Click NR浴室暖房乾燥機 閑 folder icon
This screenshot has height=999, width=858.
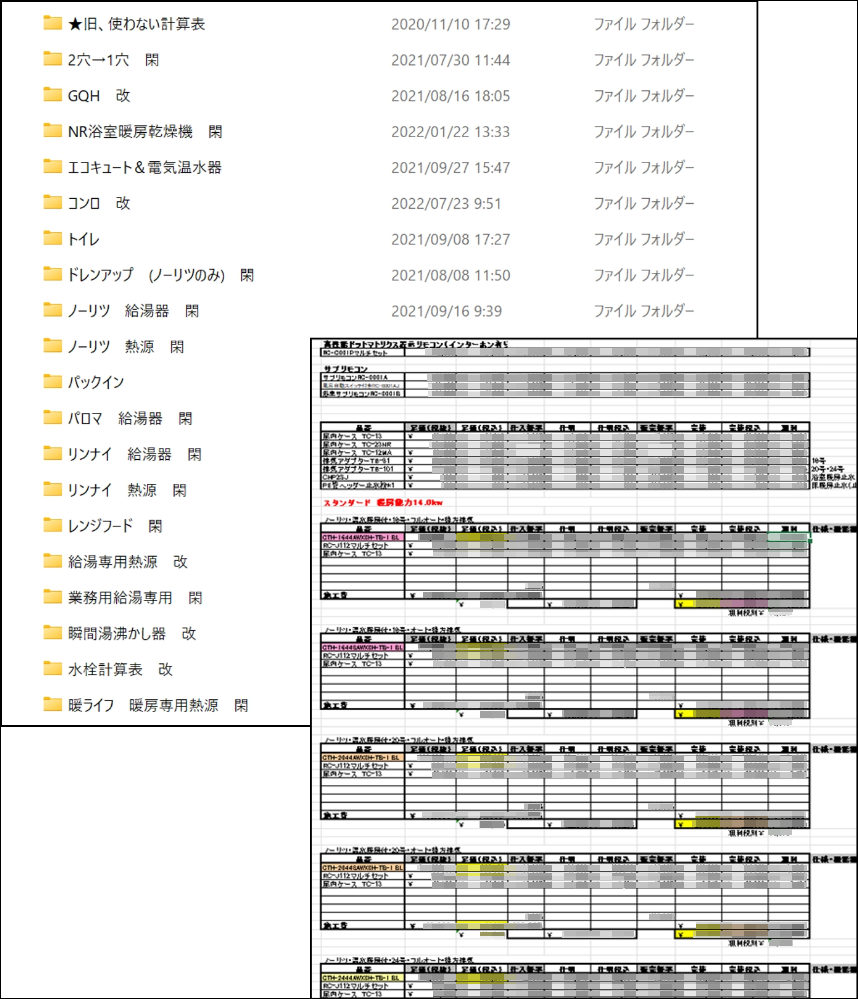pyautogui.click(x=52, y=131)
